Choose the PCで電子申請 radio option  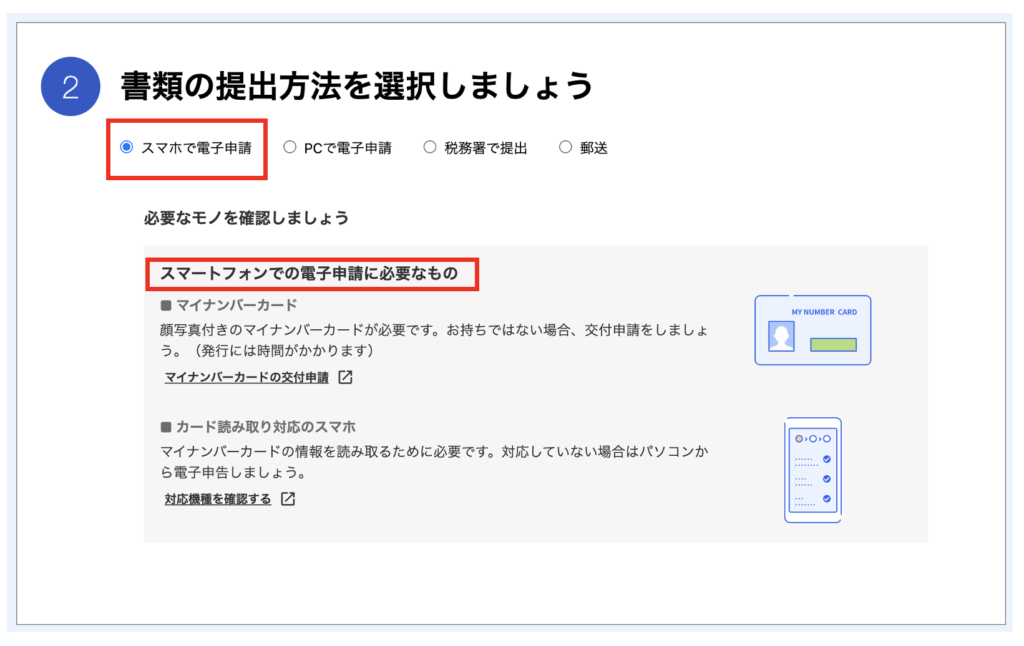pos(290,148)
